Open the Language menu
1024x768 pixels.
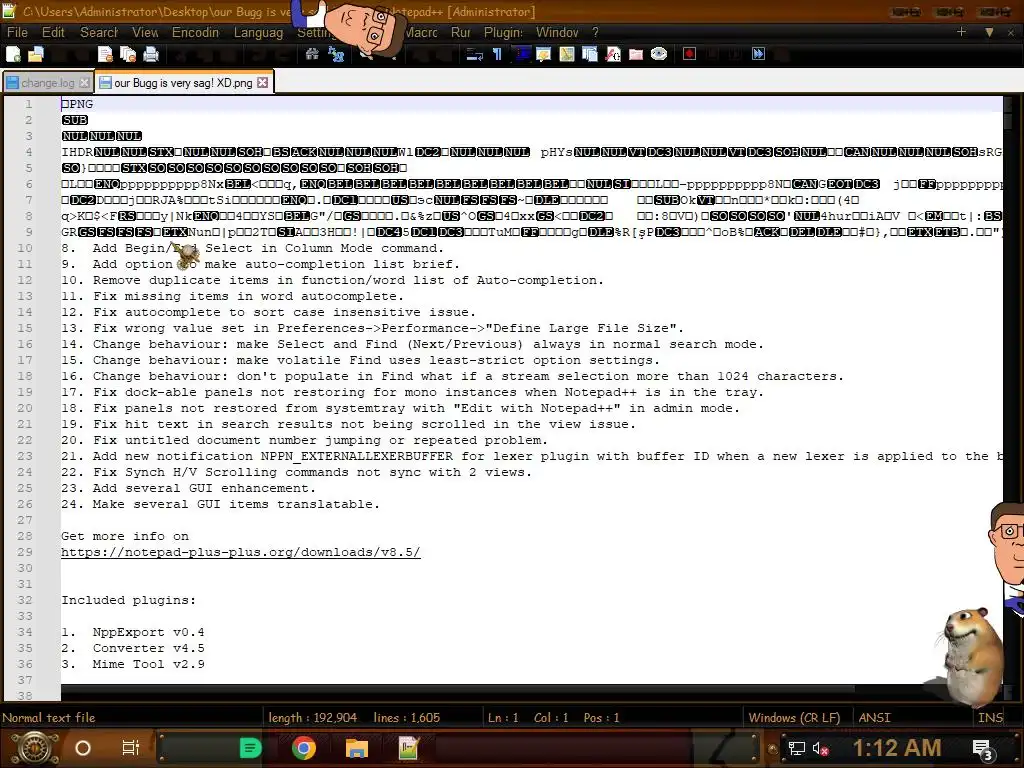(x=259, y=32)
